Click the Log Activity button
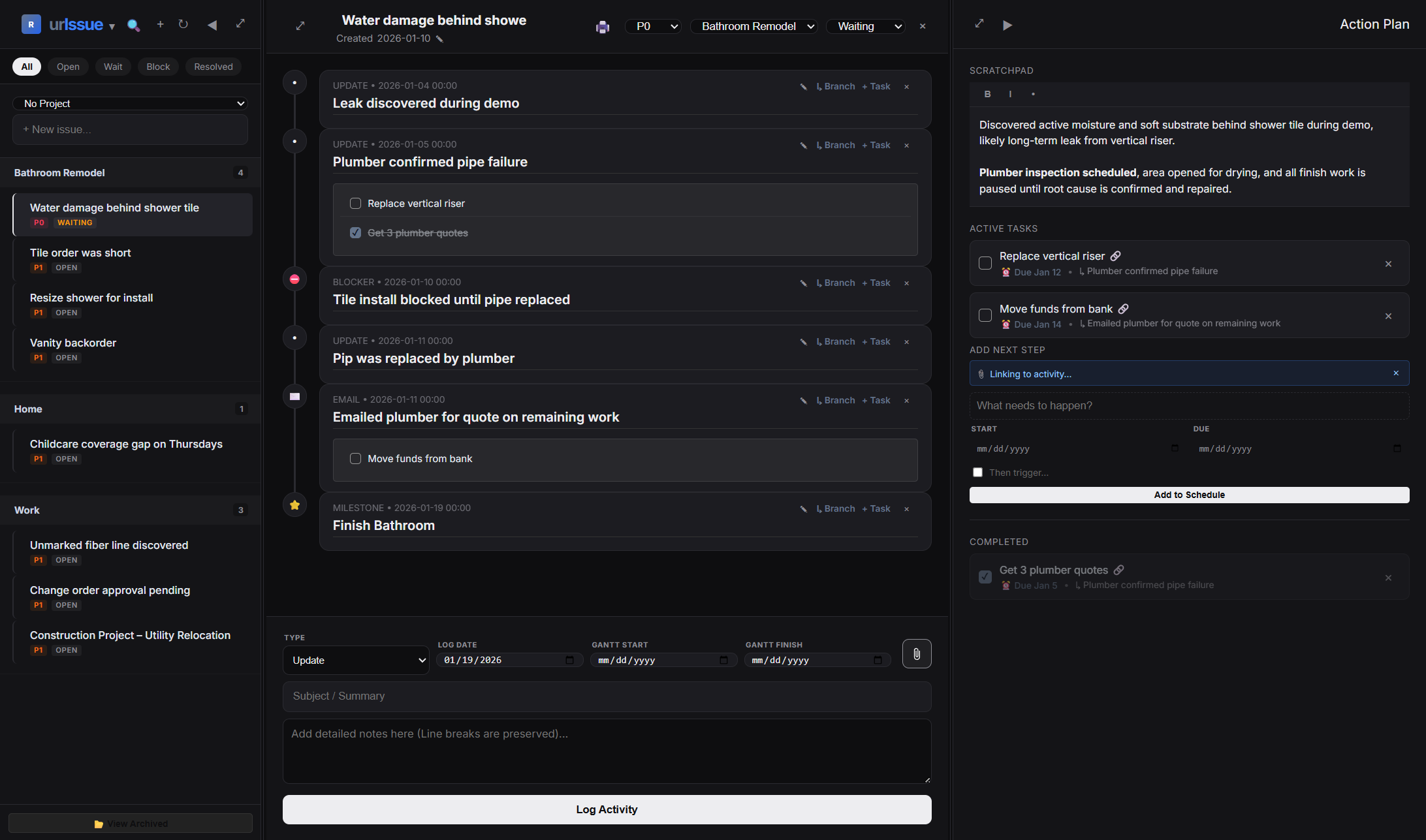Screen dimensions: 1426x840 point(607,809)
